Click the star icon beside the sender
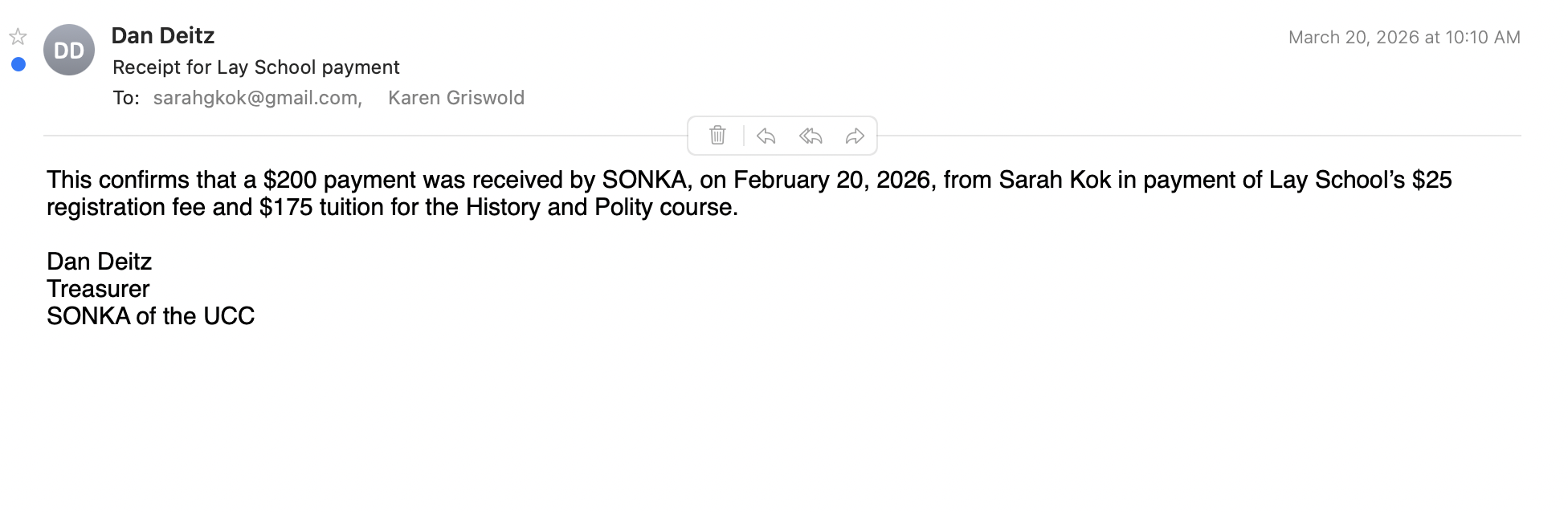 coord(18,37)
